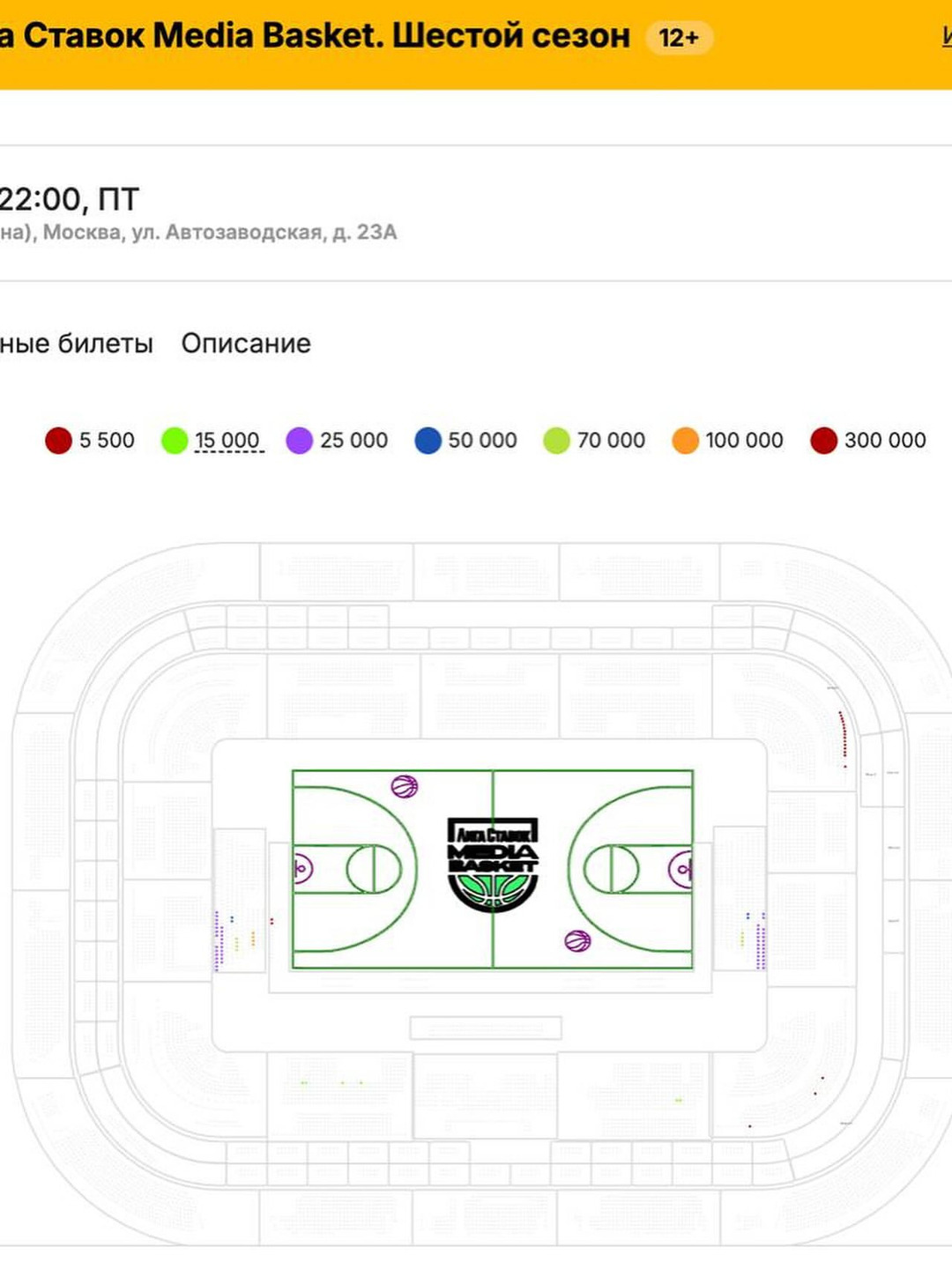This screenshot has height=1262, width=952.
Task: Click the Media Basket Шестой сезон event title
Action: click(326, 36)
